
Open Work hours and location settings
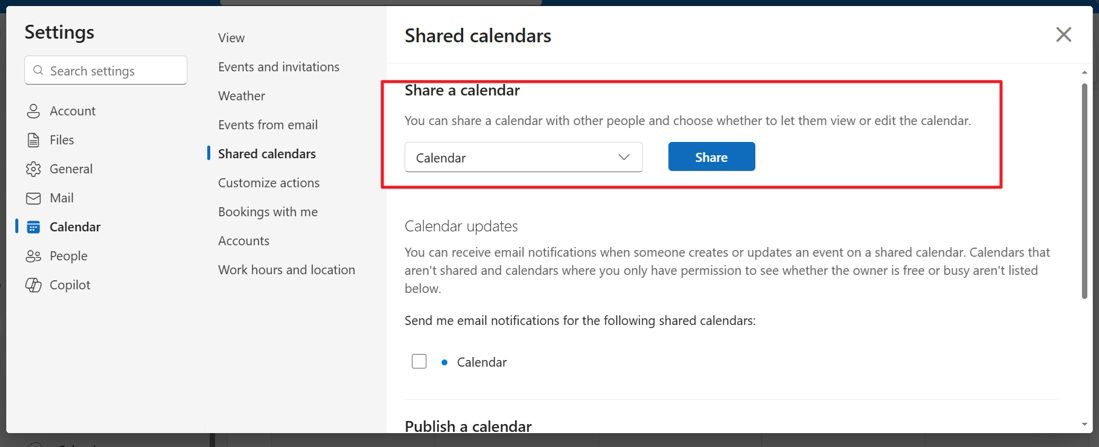tap(287, 270)
